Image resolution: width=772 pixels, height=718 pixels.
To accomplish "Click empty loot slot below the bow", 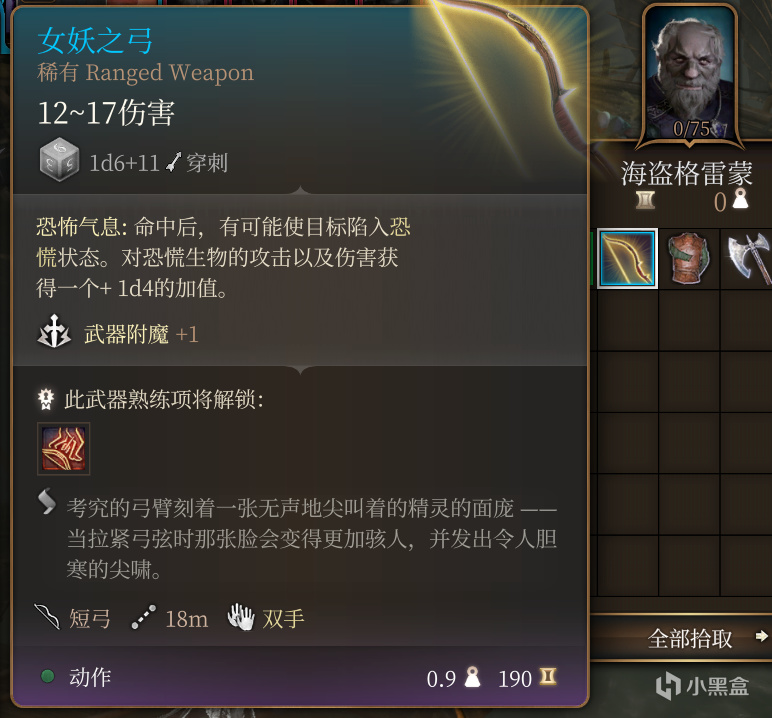I will (x=627, y=320).
